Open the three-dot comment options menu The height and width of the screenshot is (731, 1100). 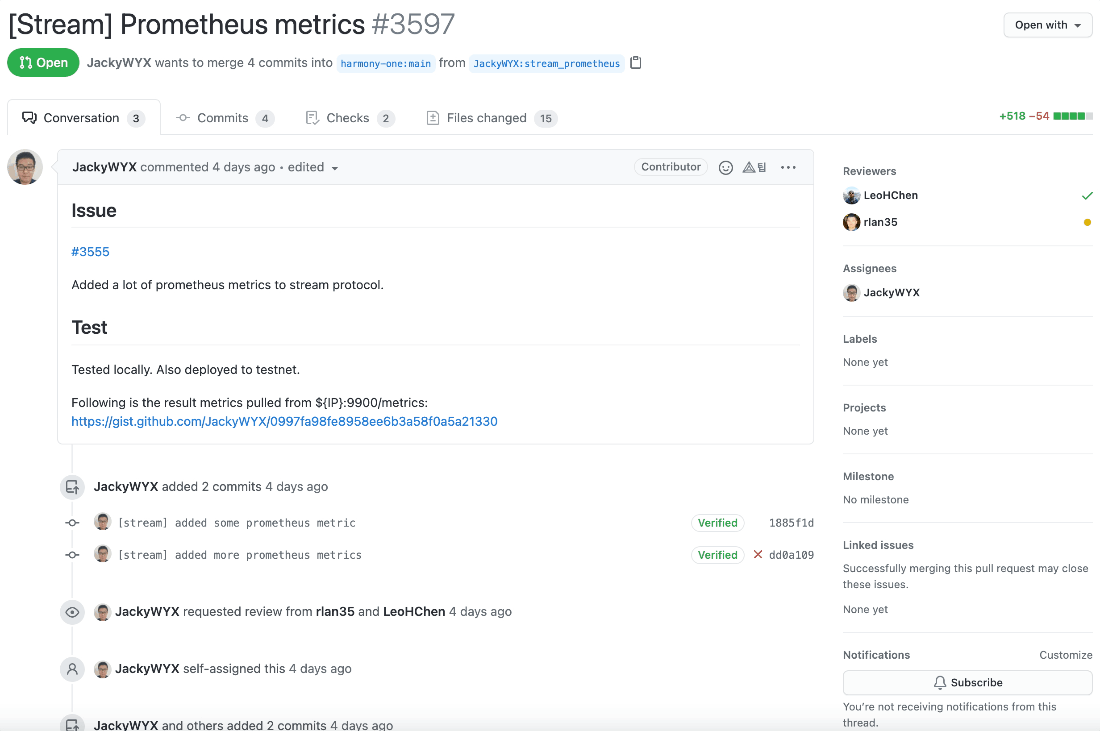pos(789,167)
